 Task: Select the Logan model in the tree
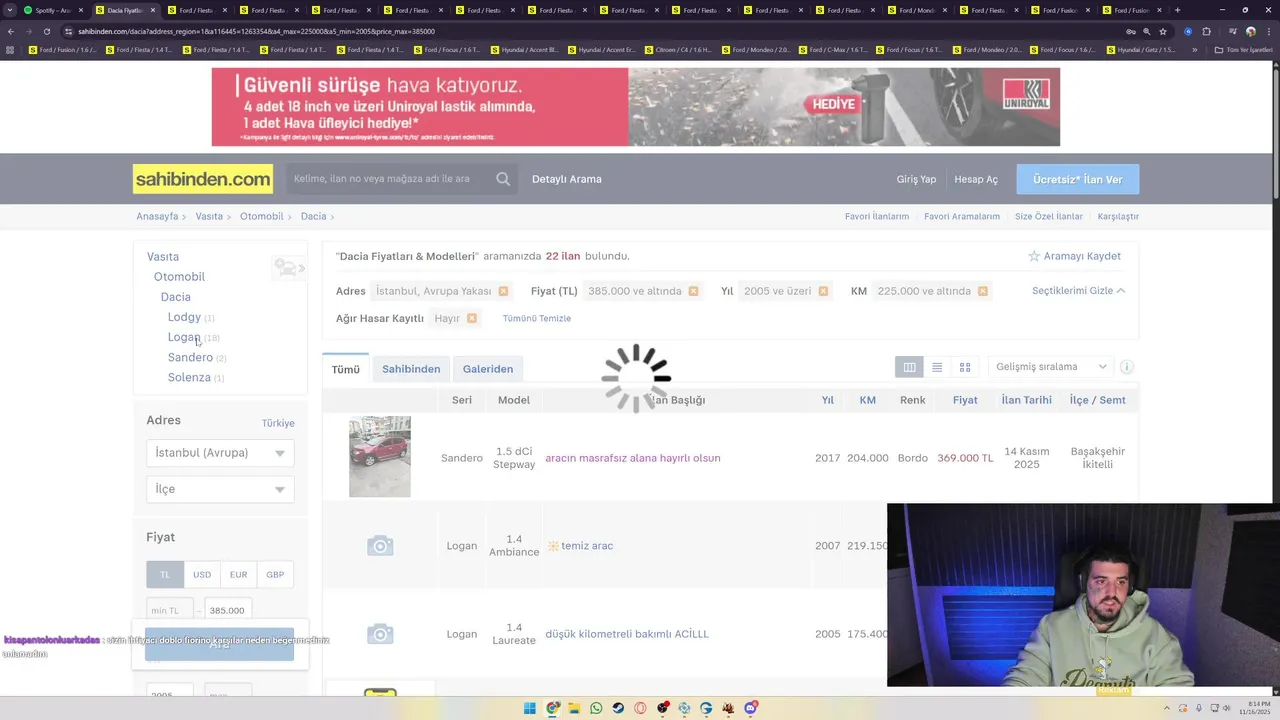tap(184, 337)
